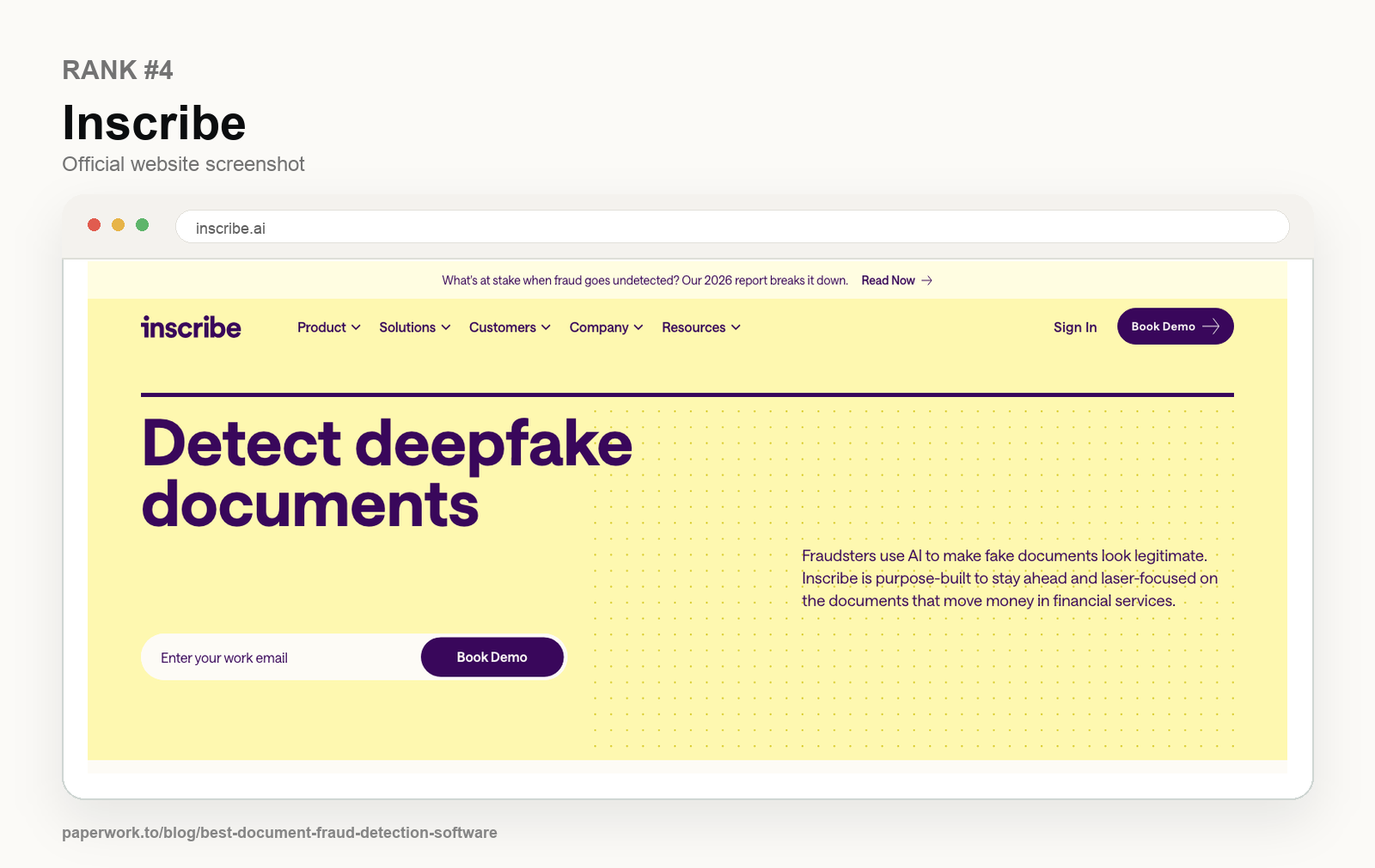Click the arrow next to Read Now
This screenshot has width=1375, height=868.
click(x=926, y=281)
